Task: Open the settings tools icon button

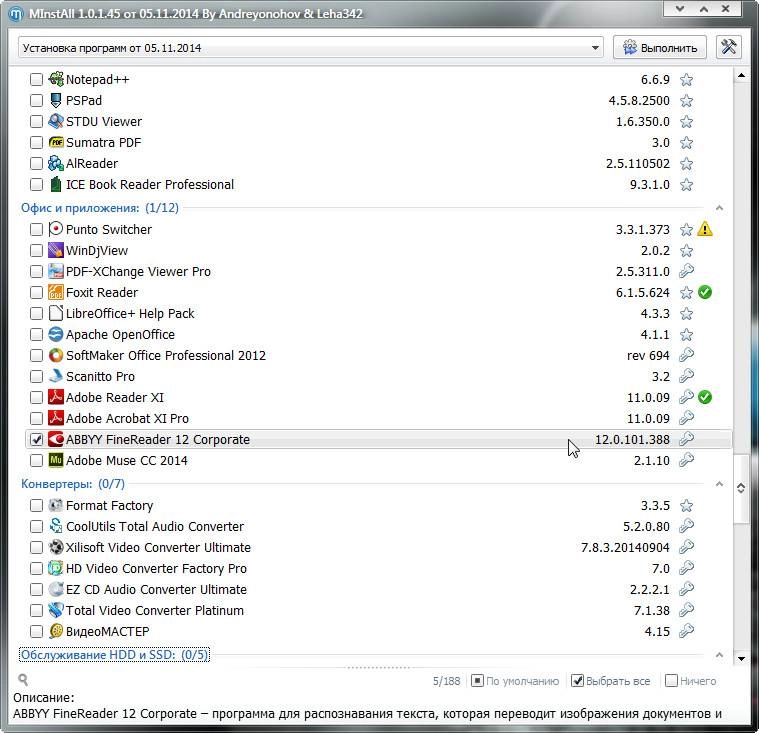Action: [x=729, y=47]
